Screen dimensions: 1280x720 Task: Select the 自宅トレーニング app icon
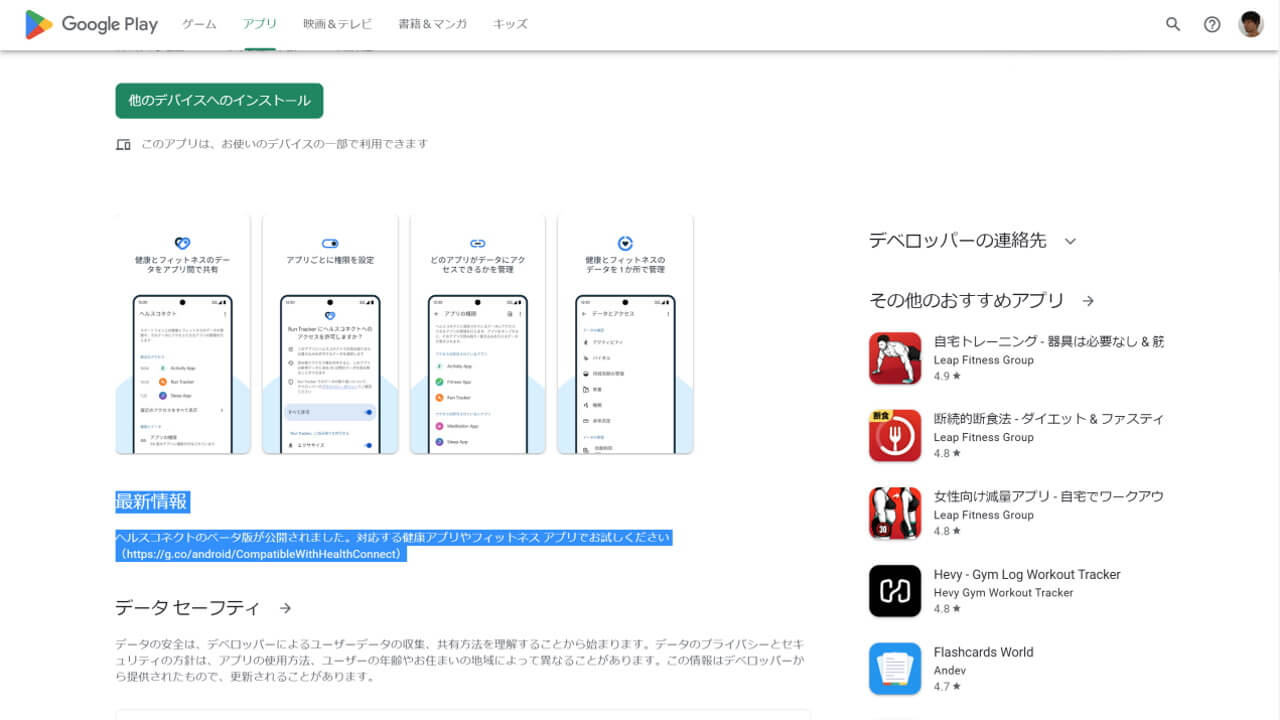point(894,357)
